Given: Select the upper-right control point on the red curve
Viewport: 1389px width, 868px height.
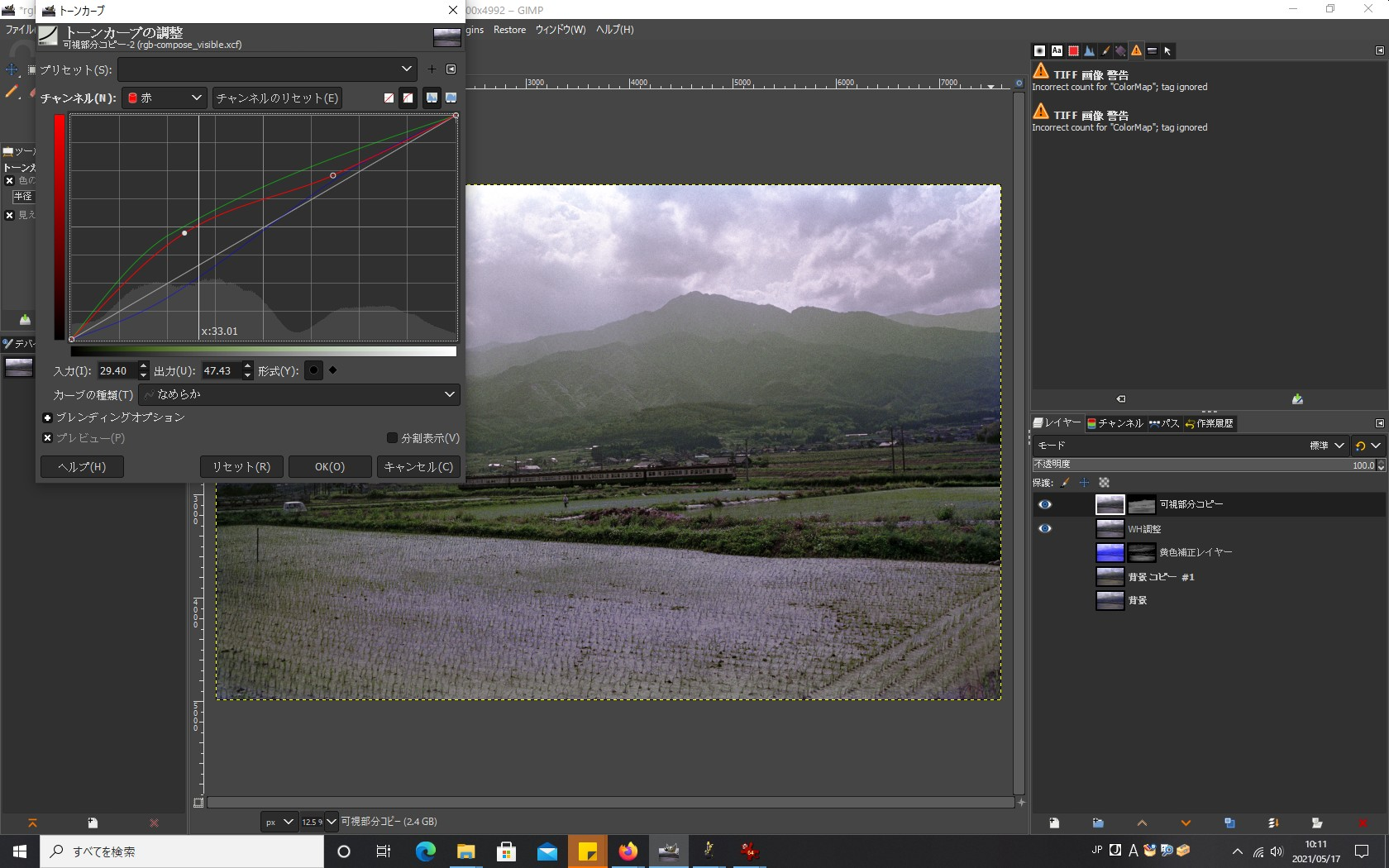Looking at the screenshot, I should (x=333, y=175).
